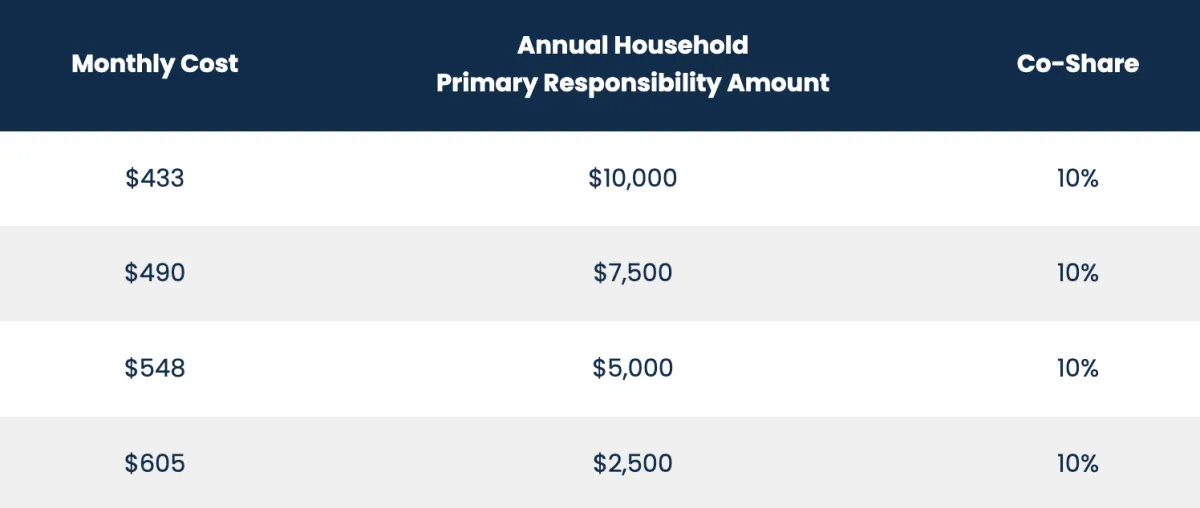Select the $605 monthly cost cell
1200x508 pixels.
[x=155, y=464]
